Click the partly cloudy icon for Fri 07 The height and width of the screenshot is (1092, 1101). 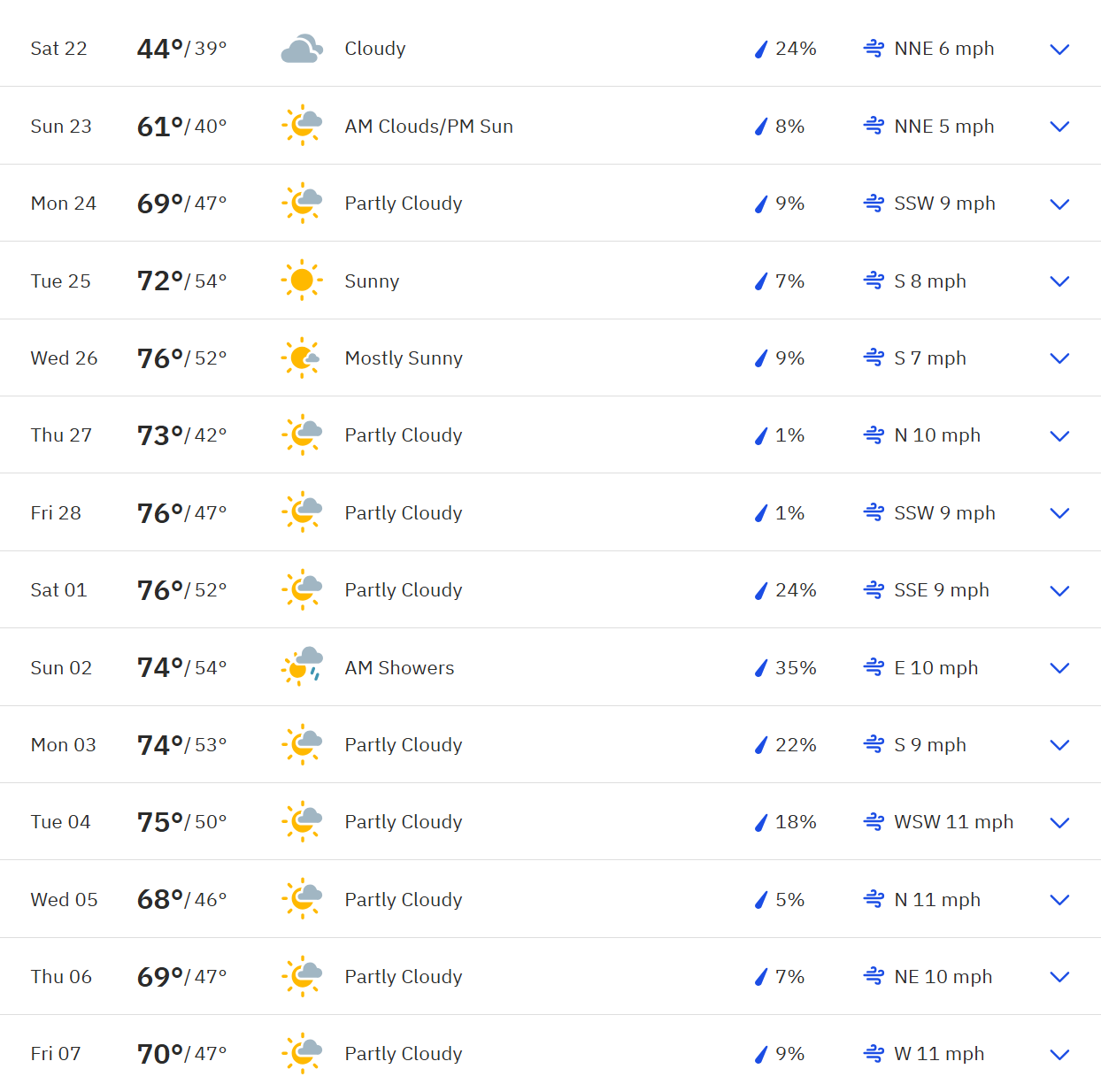tap(302, 1053)
